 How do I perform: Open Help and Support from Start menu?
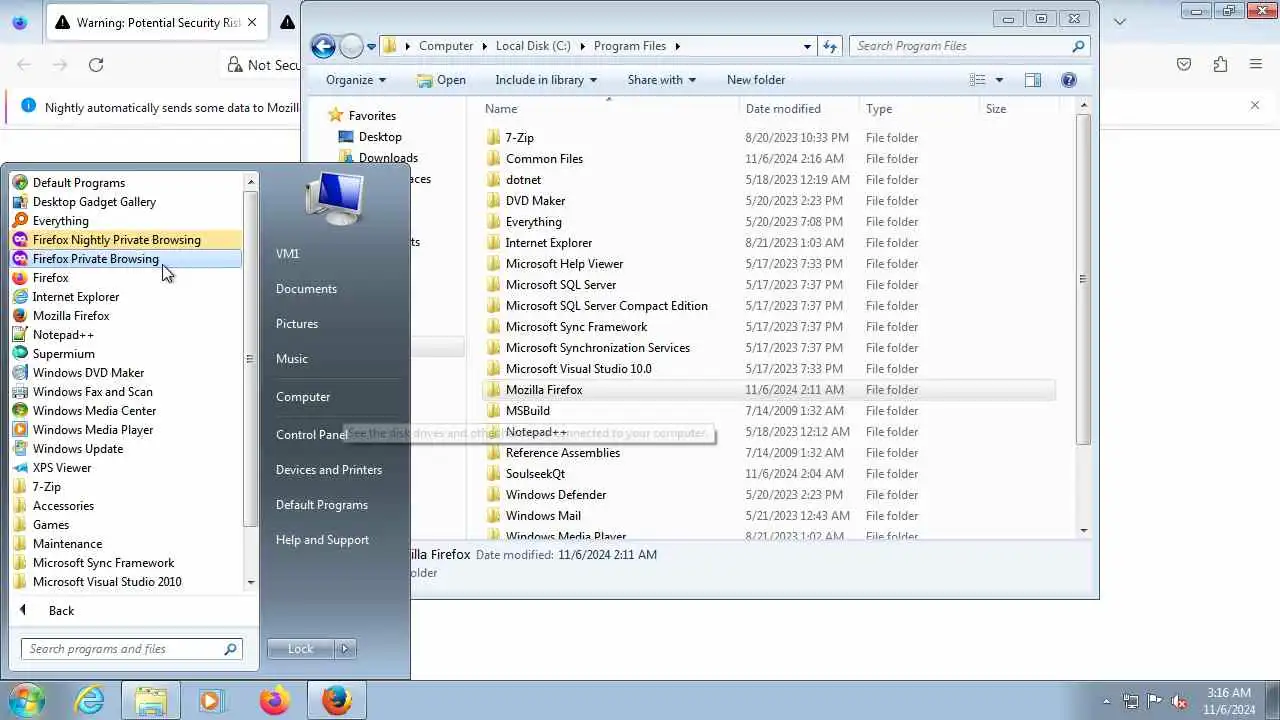[322, 540]
